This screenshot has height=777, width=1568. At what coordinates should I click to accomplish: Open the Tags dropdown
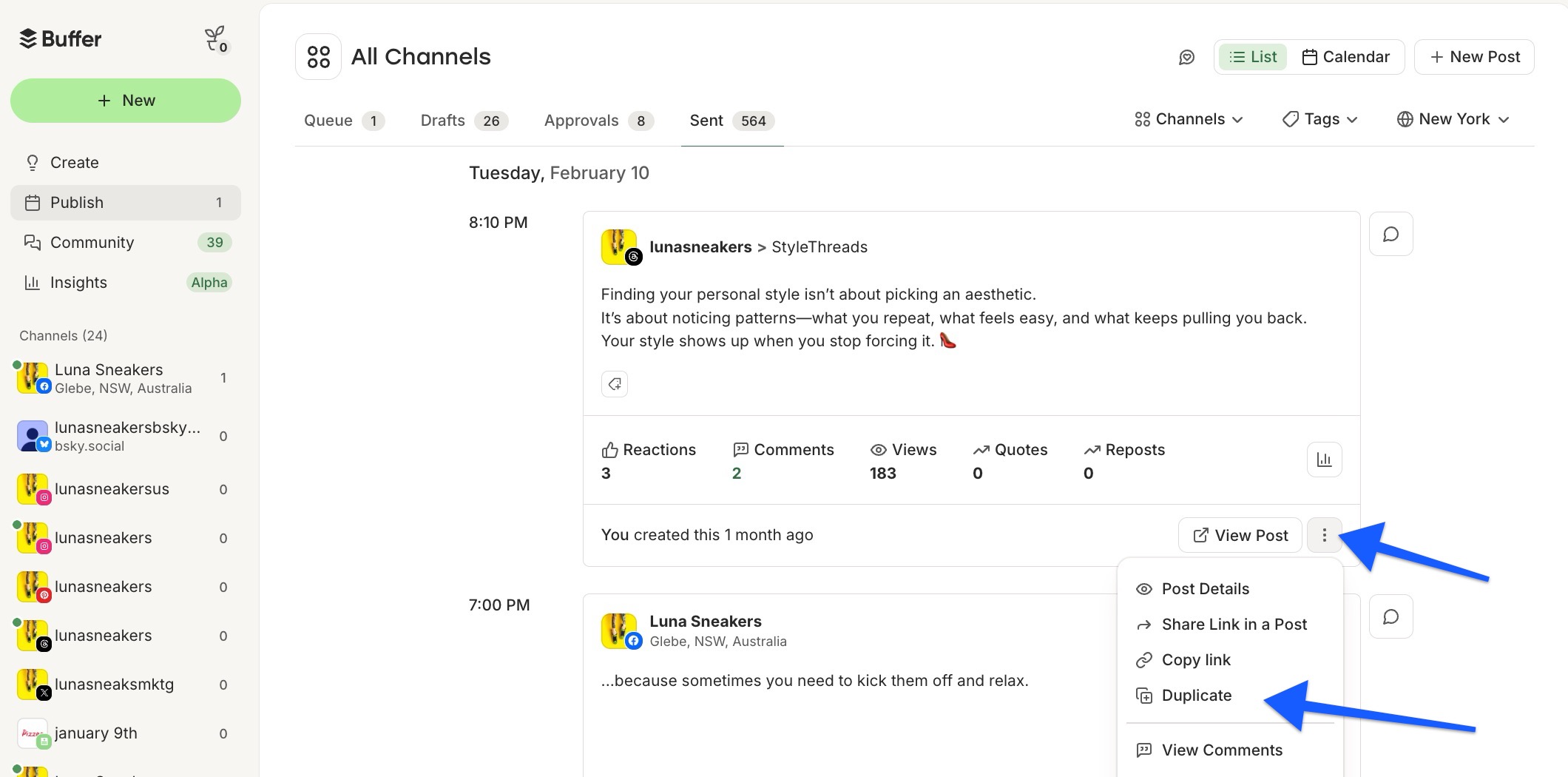pyautogui.click(x=1319, y=118)
